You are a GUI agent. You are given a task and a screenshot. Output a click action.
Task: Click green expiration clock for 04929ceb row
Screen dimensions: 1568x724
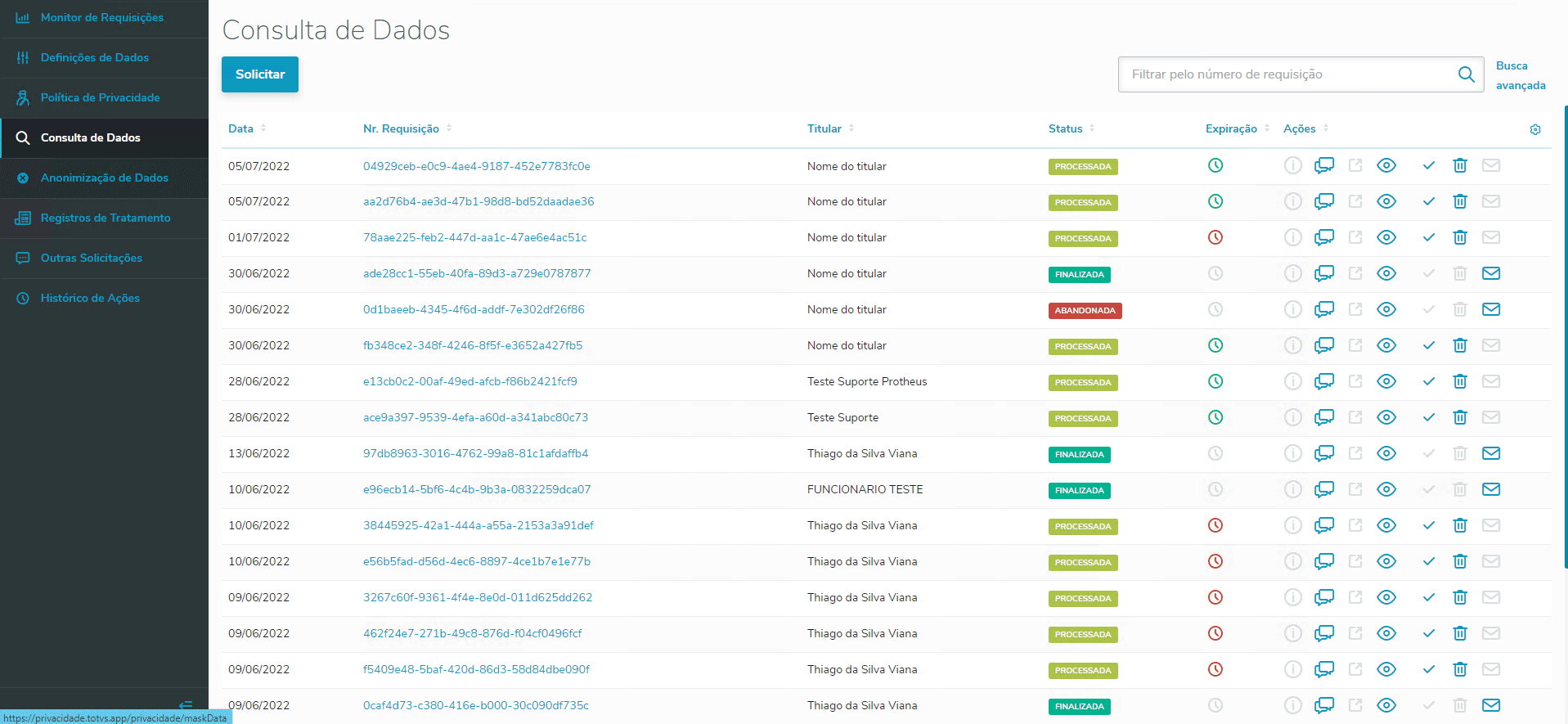(x=1215, y=165)
